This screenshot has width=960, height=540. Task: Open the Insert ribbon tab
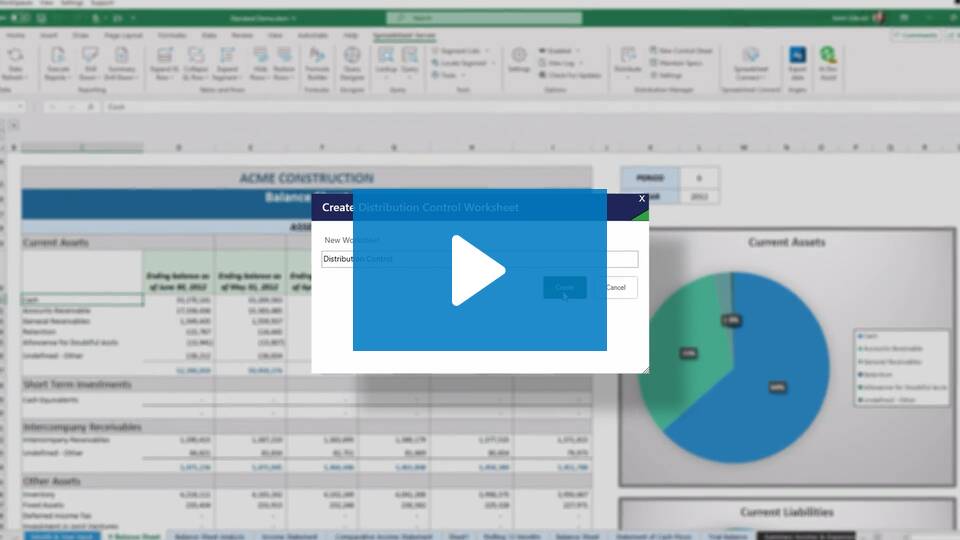[49, 36]
